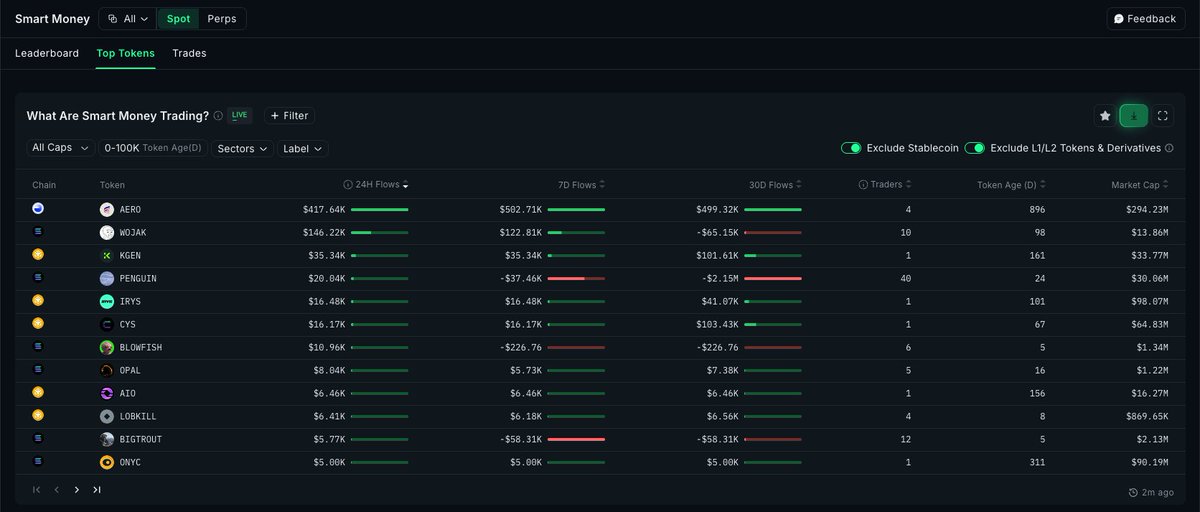Open the All Caps dropdown

pos(60,148)
